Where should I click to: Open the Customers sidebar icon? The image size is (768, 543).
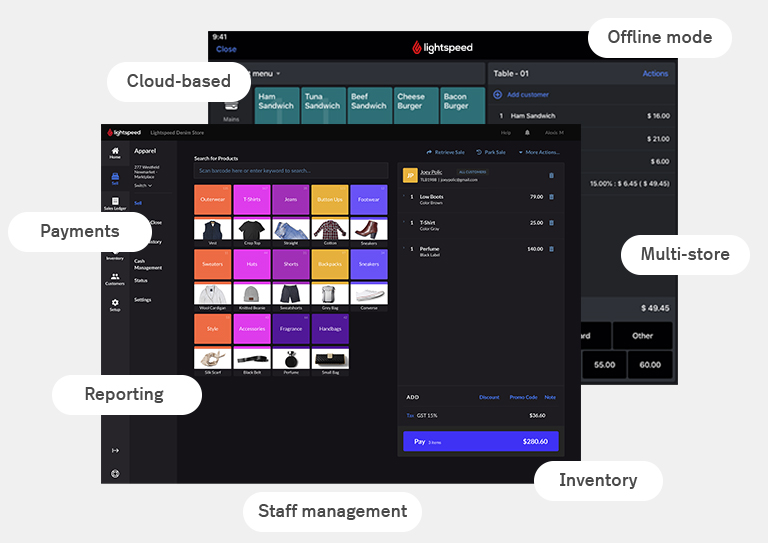(x=115, y=279)
